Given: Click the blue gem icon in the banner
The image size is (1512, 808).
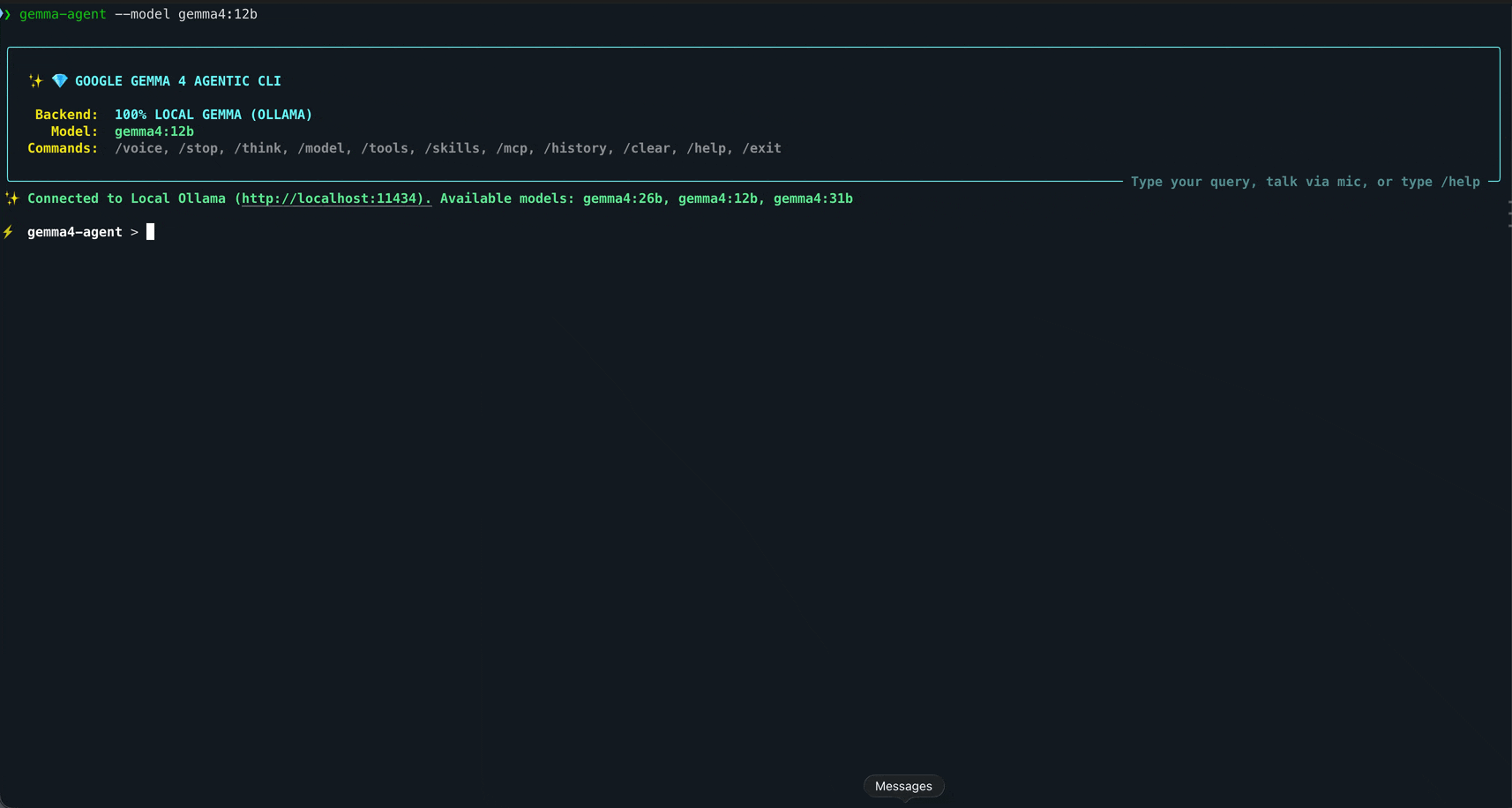Looking at the screenshot, I should [59, 81].
